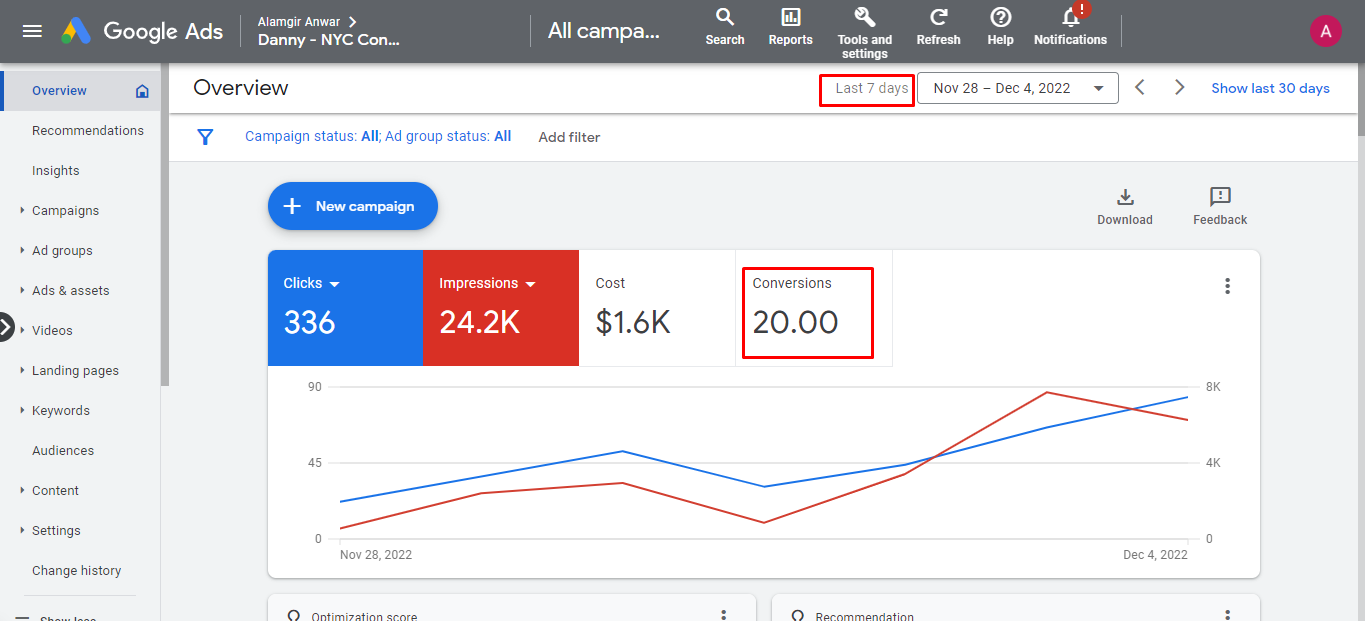Viewport: 1365px width, 621px height.
Task: Select Recommendations in the sidebar
Action: tap(88, 131)
